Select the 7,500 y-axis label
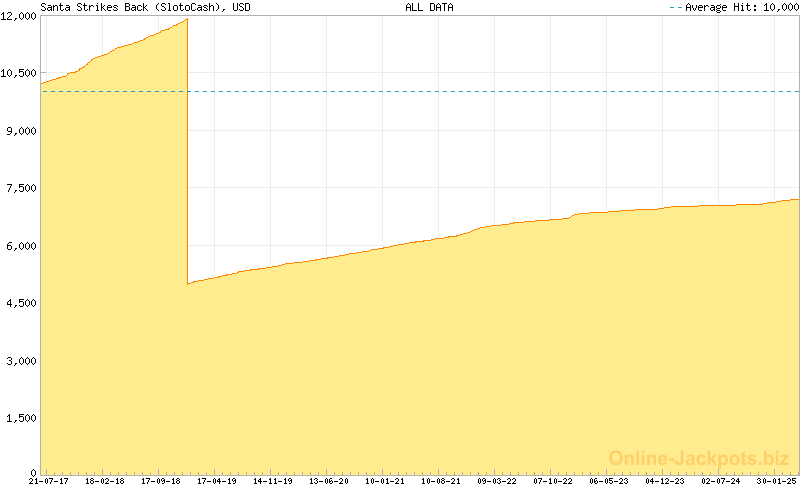This screenshot has height=490, width=800. pos(19,188)
